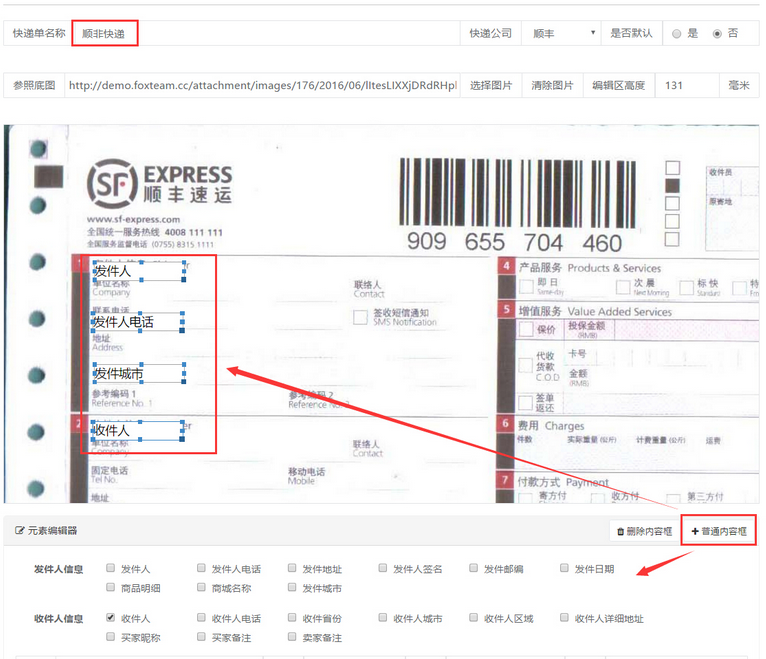Select the 发件人 box on the waybill
This screenshot has width=766, height=659.
coord(137,271)
